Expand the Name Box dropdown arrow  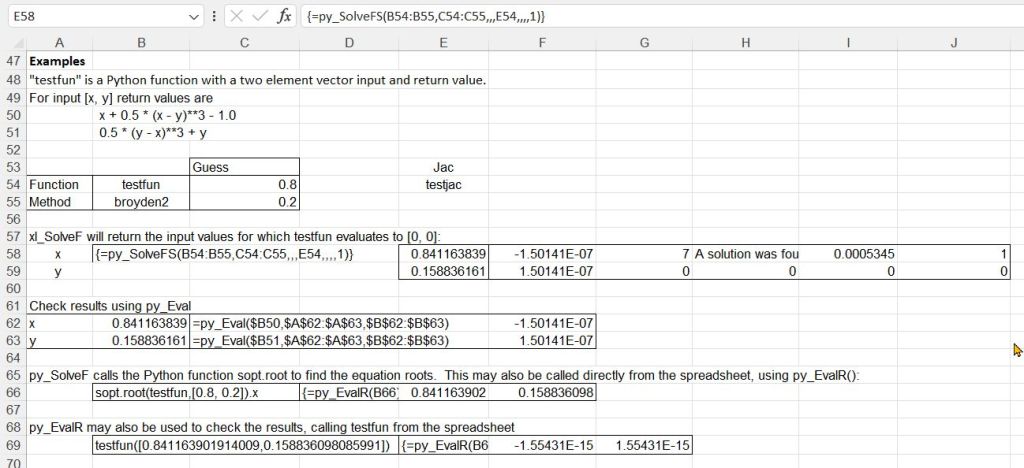[x=194, y=17]
